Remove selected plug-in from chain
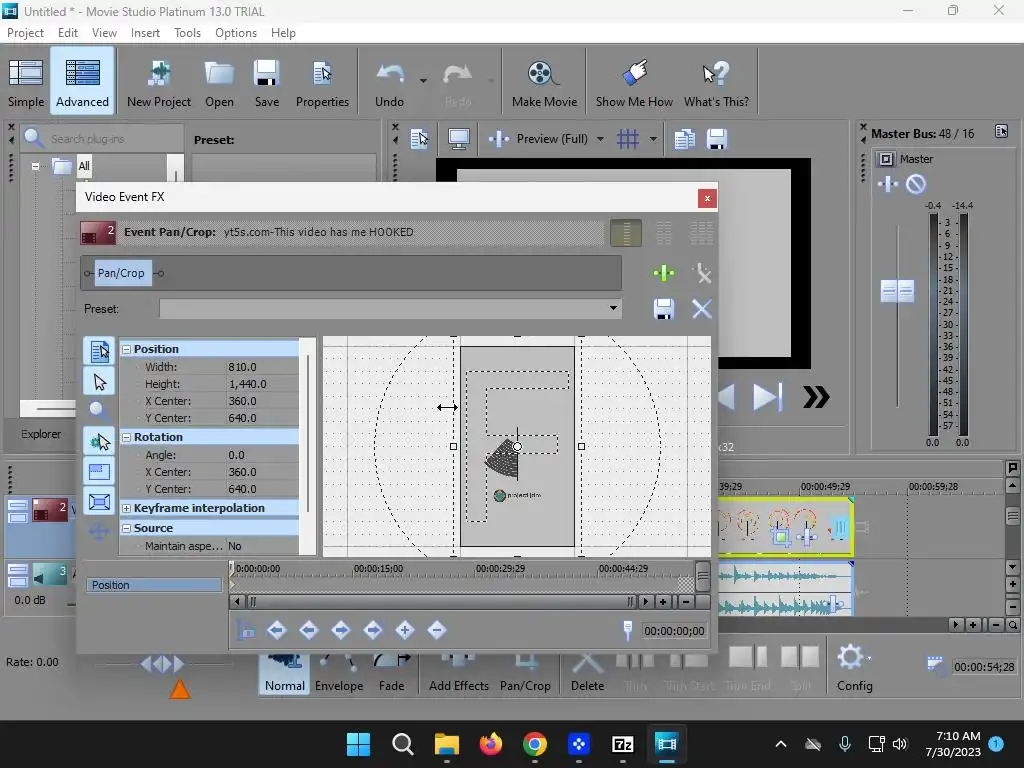This screenshot has height=768, width=1024. tap(702, 273)
